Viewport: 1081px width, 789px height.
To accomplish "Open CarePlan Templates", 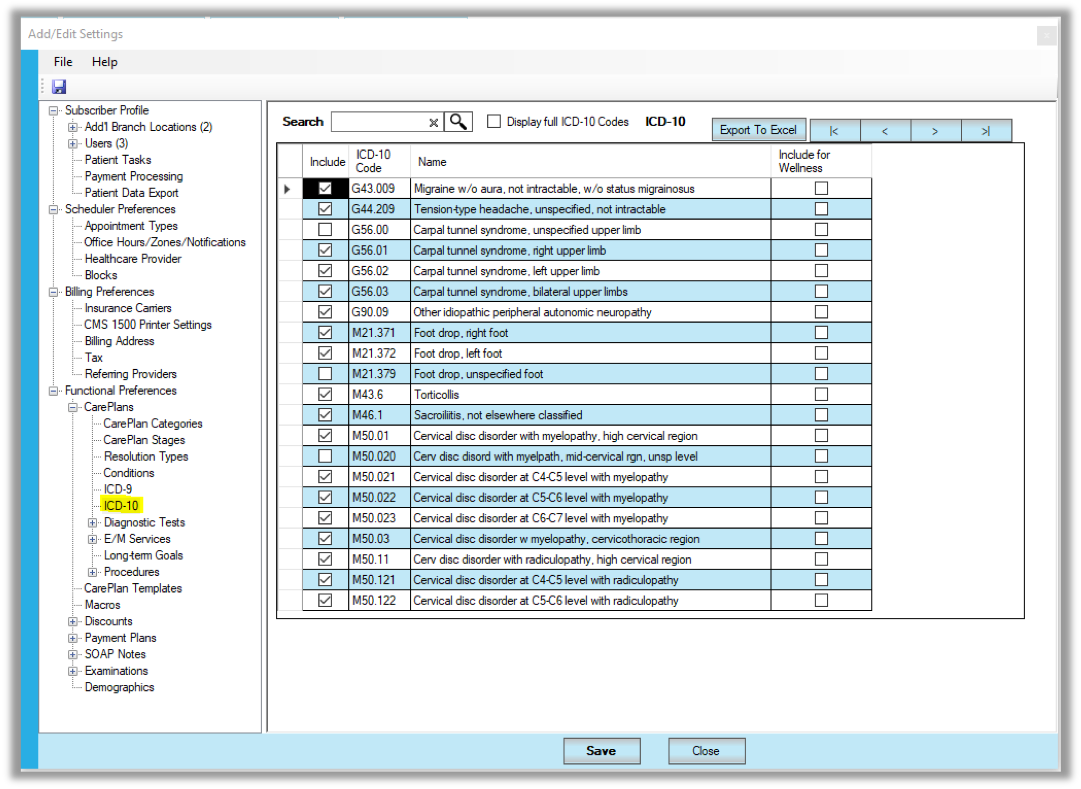I will (133, 588).
